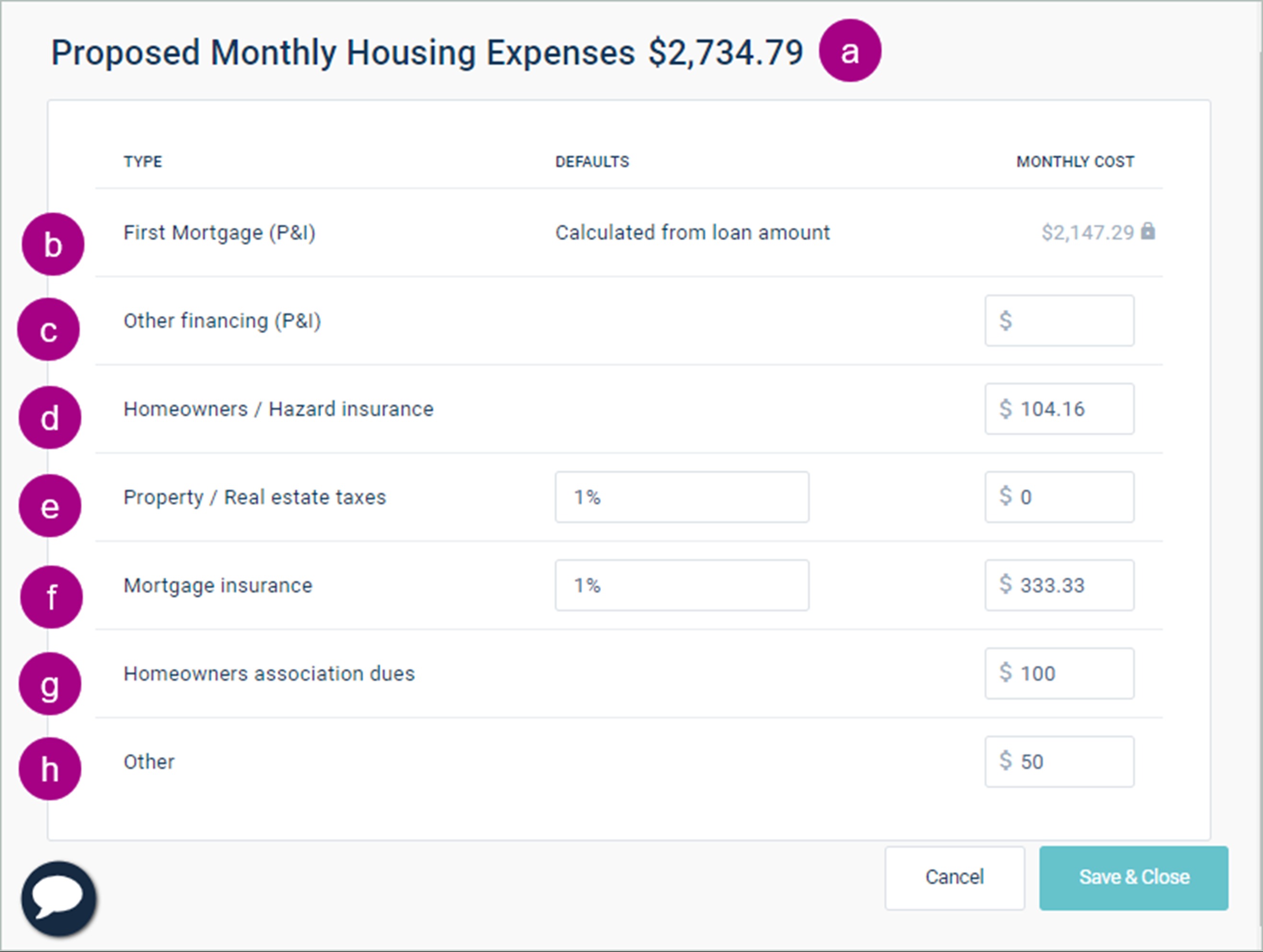Click the Other monthly cost field
This screenshot has width=1263, height=952.
pos(1059,762)
